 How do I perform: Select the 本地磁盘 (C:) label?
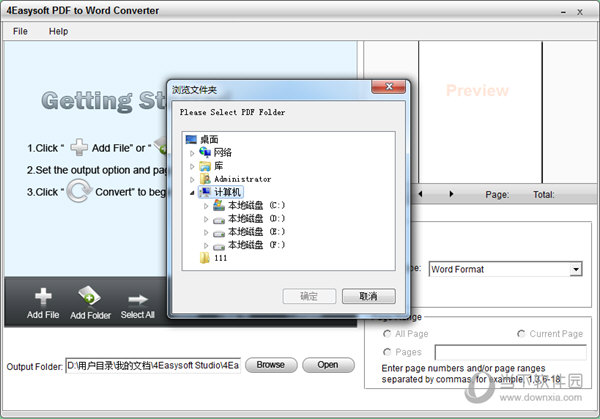pyautogui.click(x=256, y=205)
